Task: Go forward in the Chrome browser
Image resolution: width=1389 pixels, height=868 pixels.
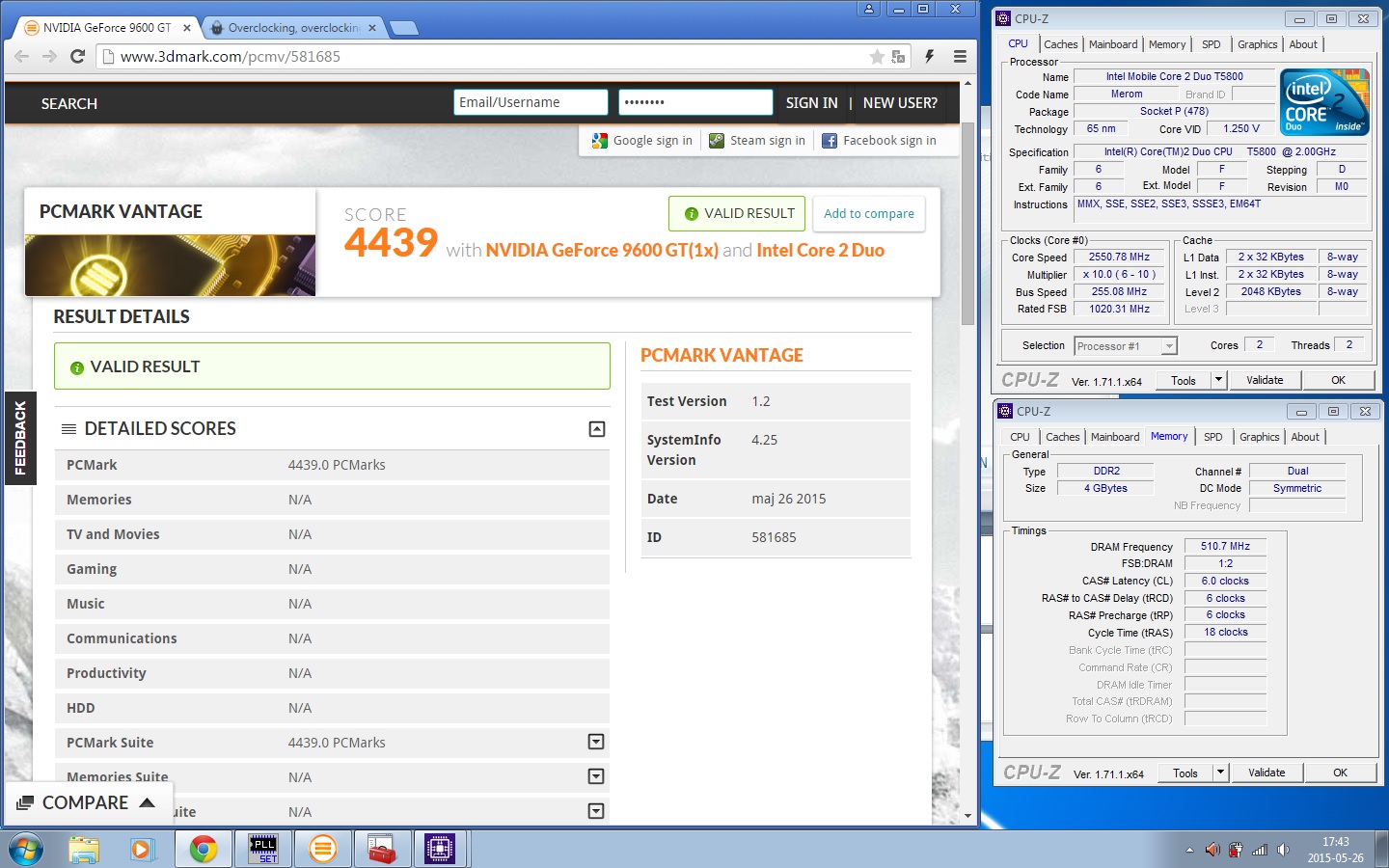Action: pos(49,57)
